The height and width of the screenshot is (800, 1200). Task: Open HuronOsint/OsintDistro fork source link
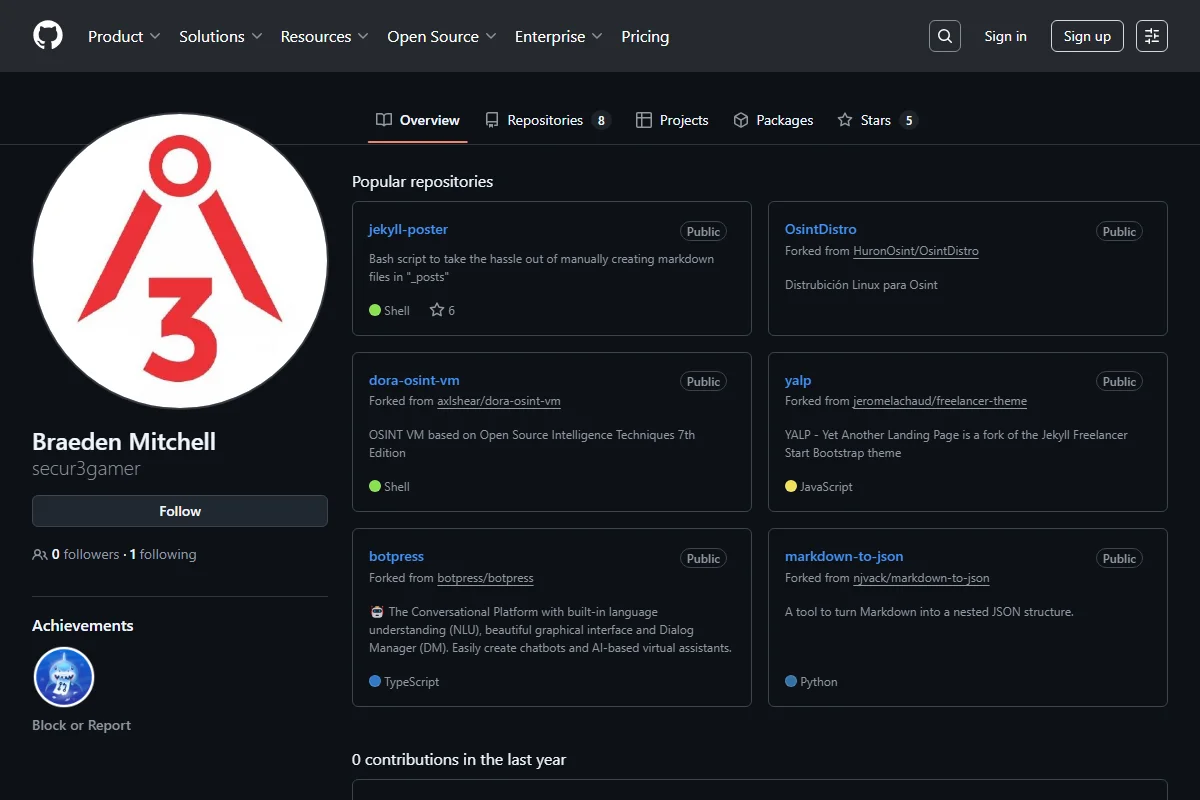pos(916,251)
